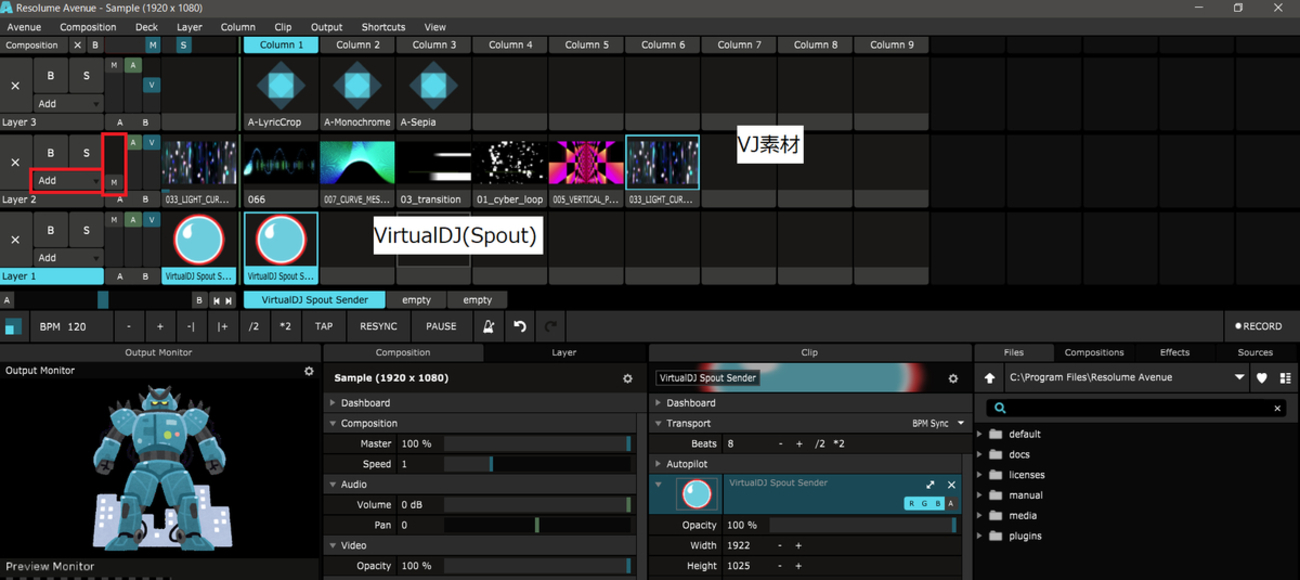Clear Layer 1 with its X button

tap(15, 239)
